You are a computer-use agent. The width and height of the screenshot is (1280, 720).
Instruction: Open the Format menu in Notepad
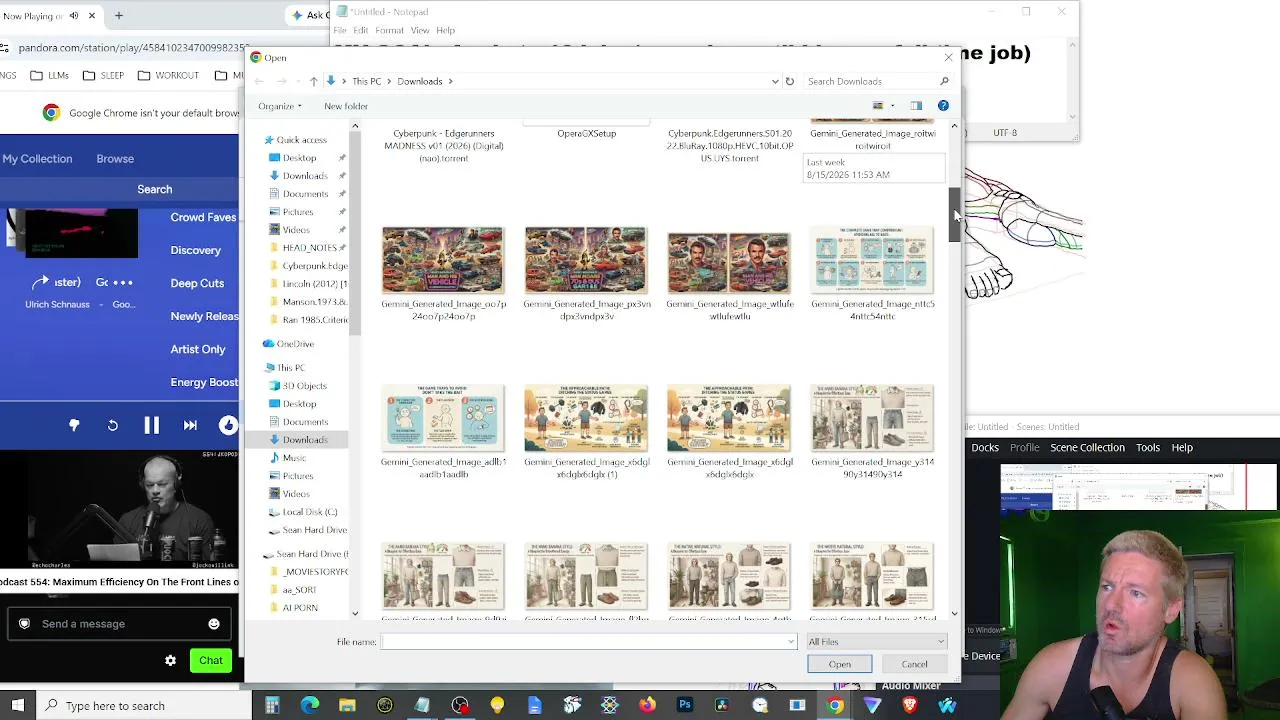[390, 31]
